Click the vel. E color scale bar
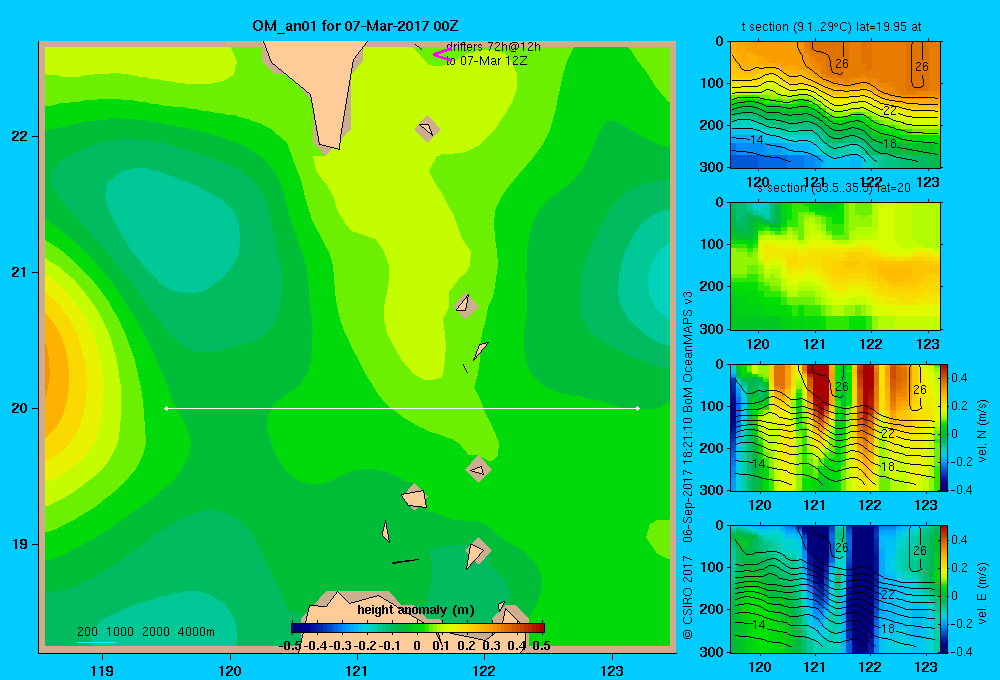The width and height of the screenshot is (1000, 680). [x=945, y=589]
